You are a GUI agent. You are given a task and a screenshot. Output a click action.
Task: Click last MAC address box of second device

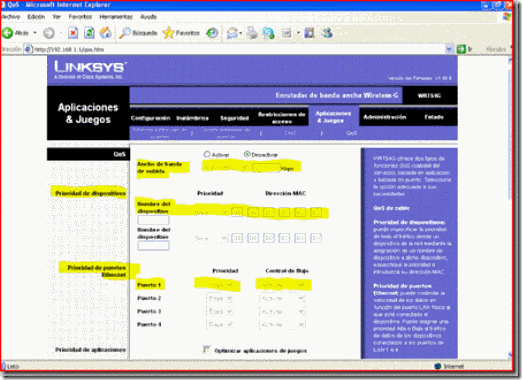[316, 238]
